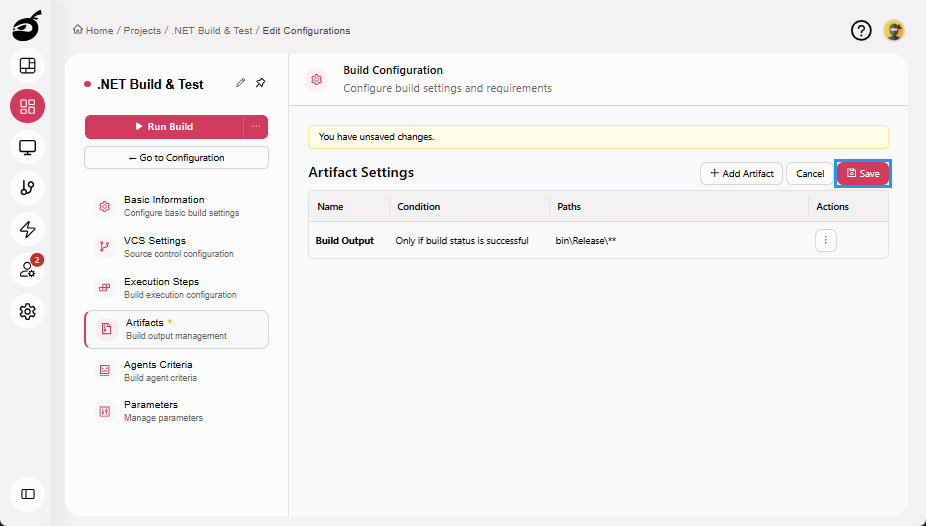Click the Execution Steps blocks icon
This screenshot has width=926, height=526.
click(105, 287)
